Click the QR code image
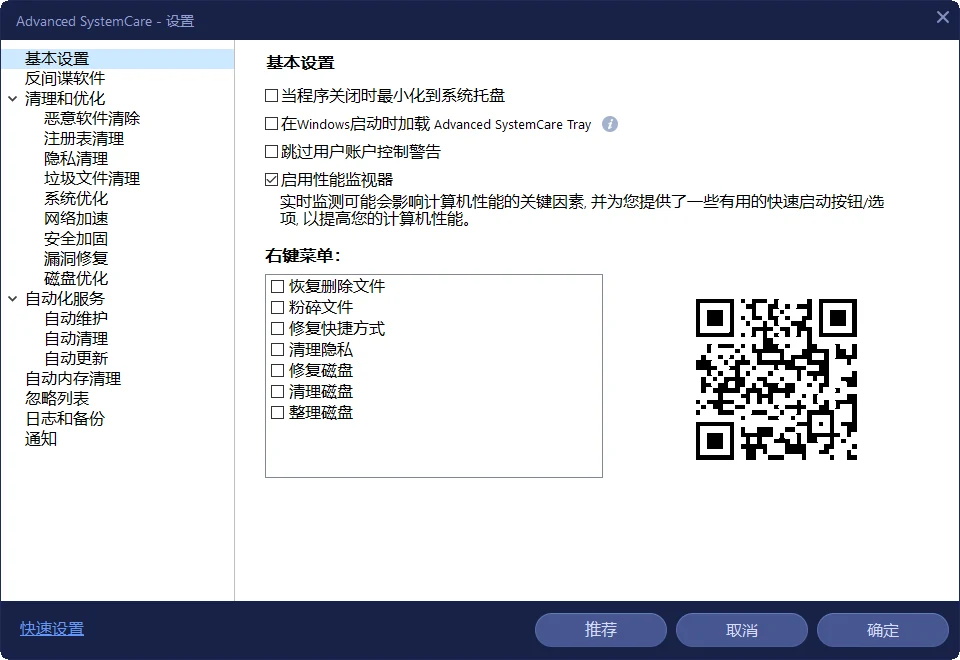The width and height of the screenshot is (960, 660). [x=776, y=380]
